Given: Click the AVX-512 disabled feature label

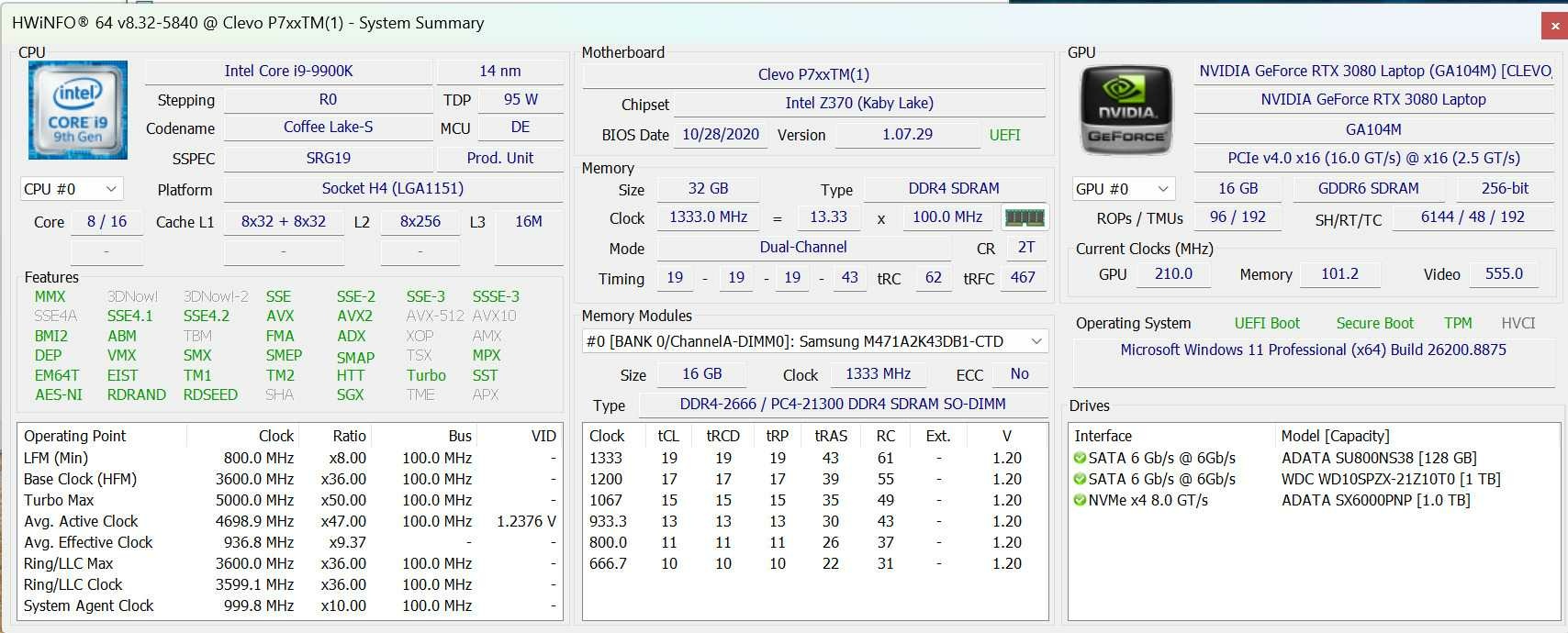Looking at the screenshot, I should point(434,316).
